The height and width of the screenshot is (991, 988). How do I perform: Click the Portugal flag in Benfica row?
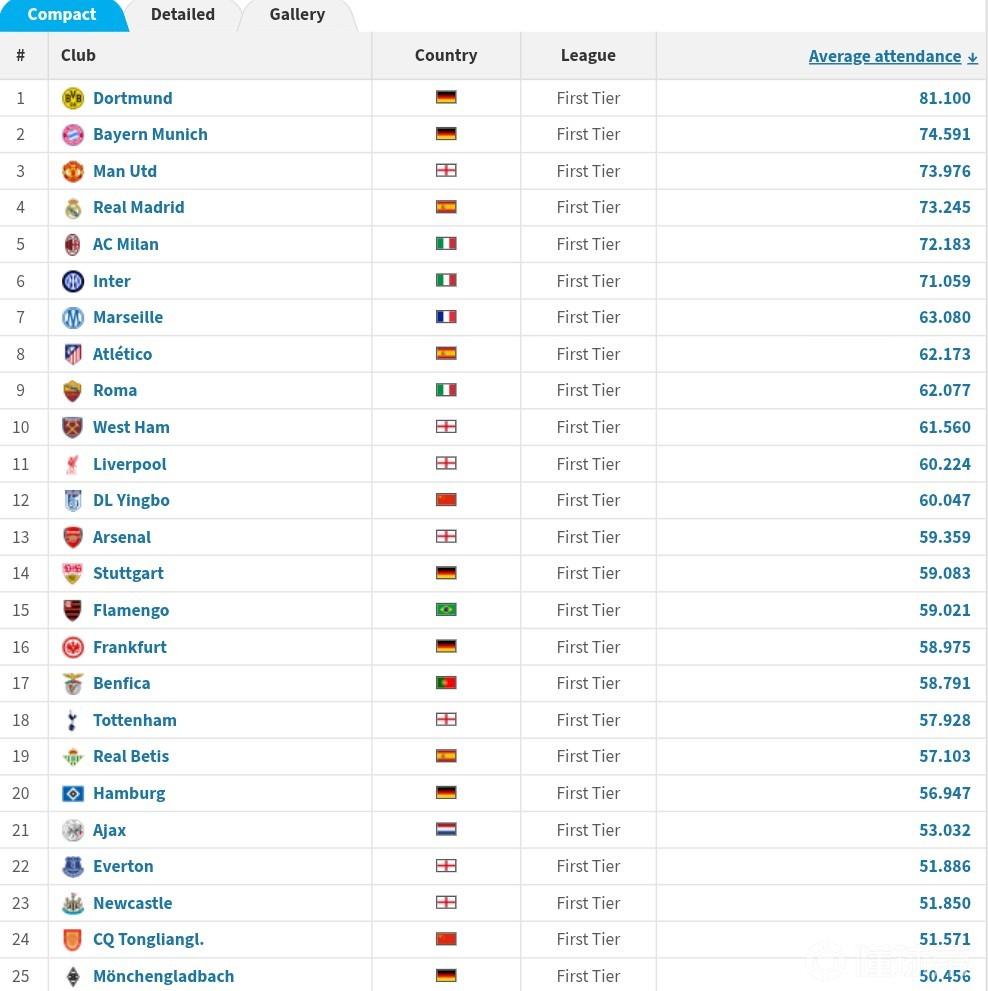(x=446, y=683)
